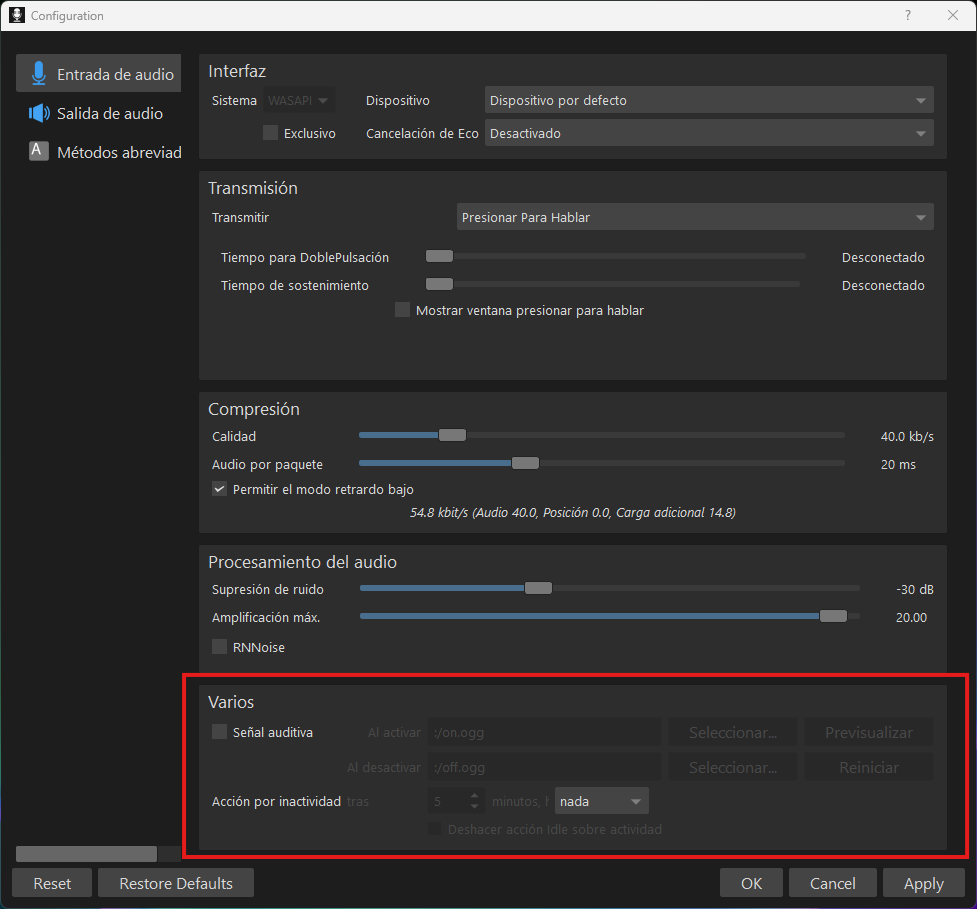The height and width of the screenshot is (909, 977).
Task: Toggle Mostrar ventana presionar para hablar
Action: [x=403, y=310]
